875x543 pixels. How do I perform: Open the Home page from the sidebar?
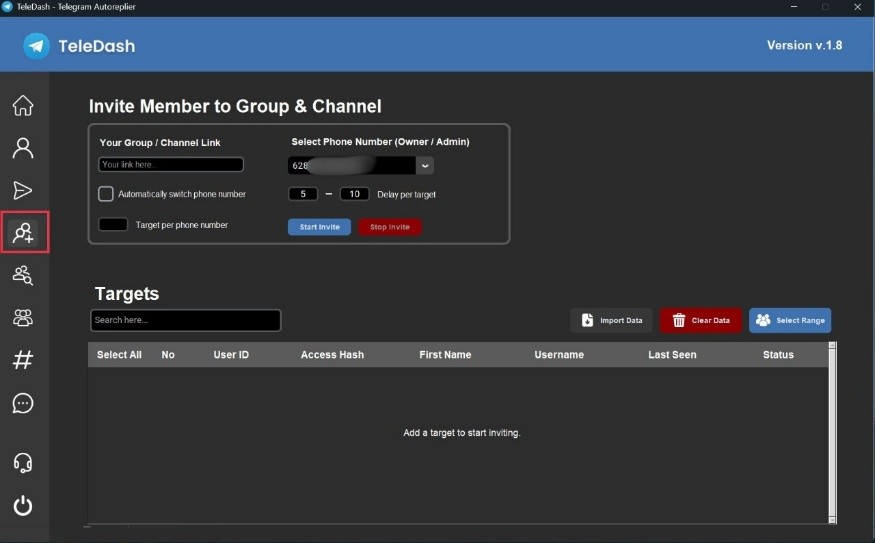tap(23, 105)
